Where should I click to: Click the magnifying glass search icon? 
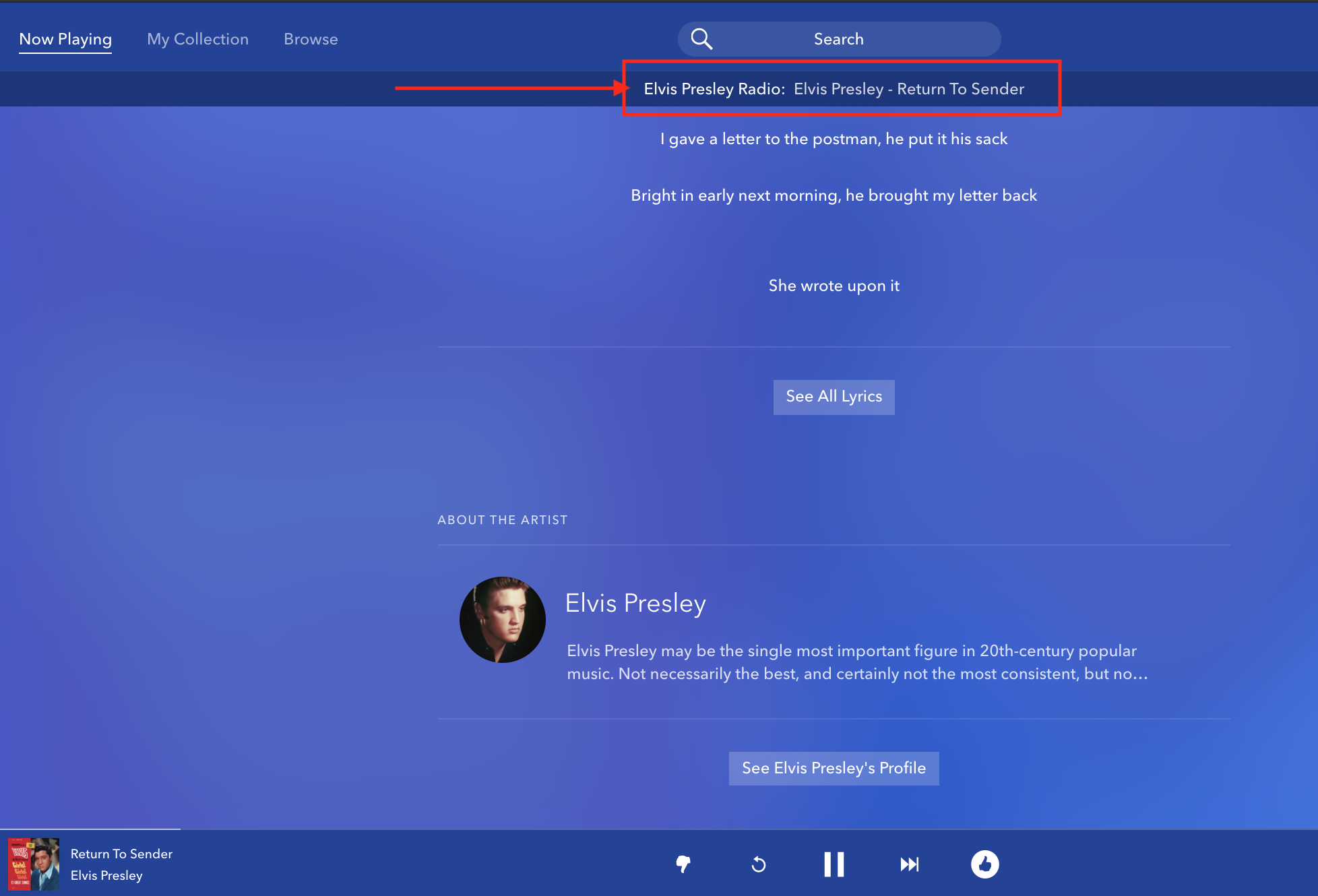(701, 39)
